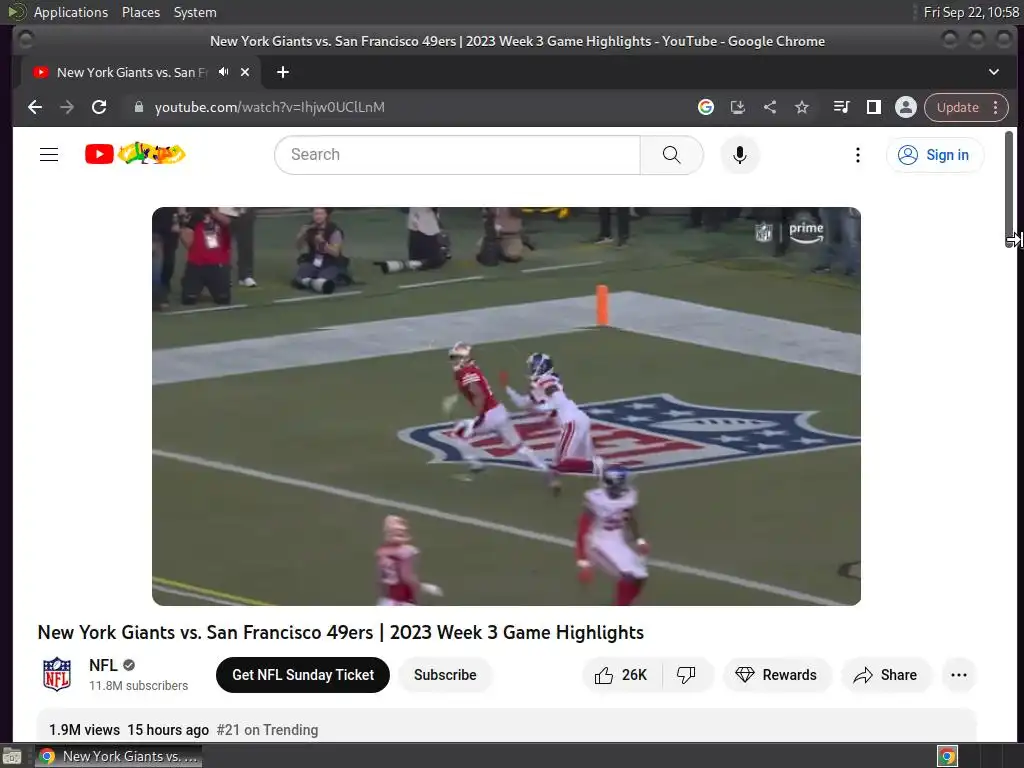Click Get NFL Sunday Ticket button
The height and width of the screenshot is (768, 1024).
tap(303, 675)
